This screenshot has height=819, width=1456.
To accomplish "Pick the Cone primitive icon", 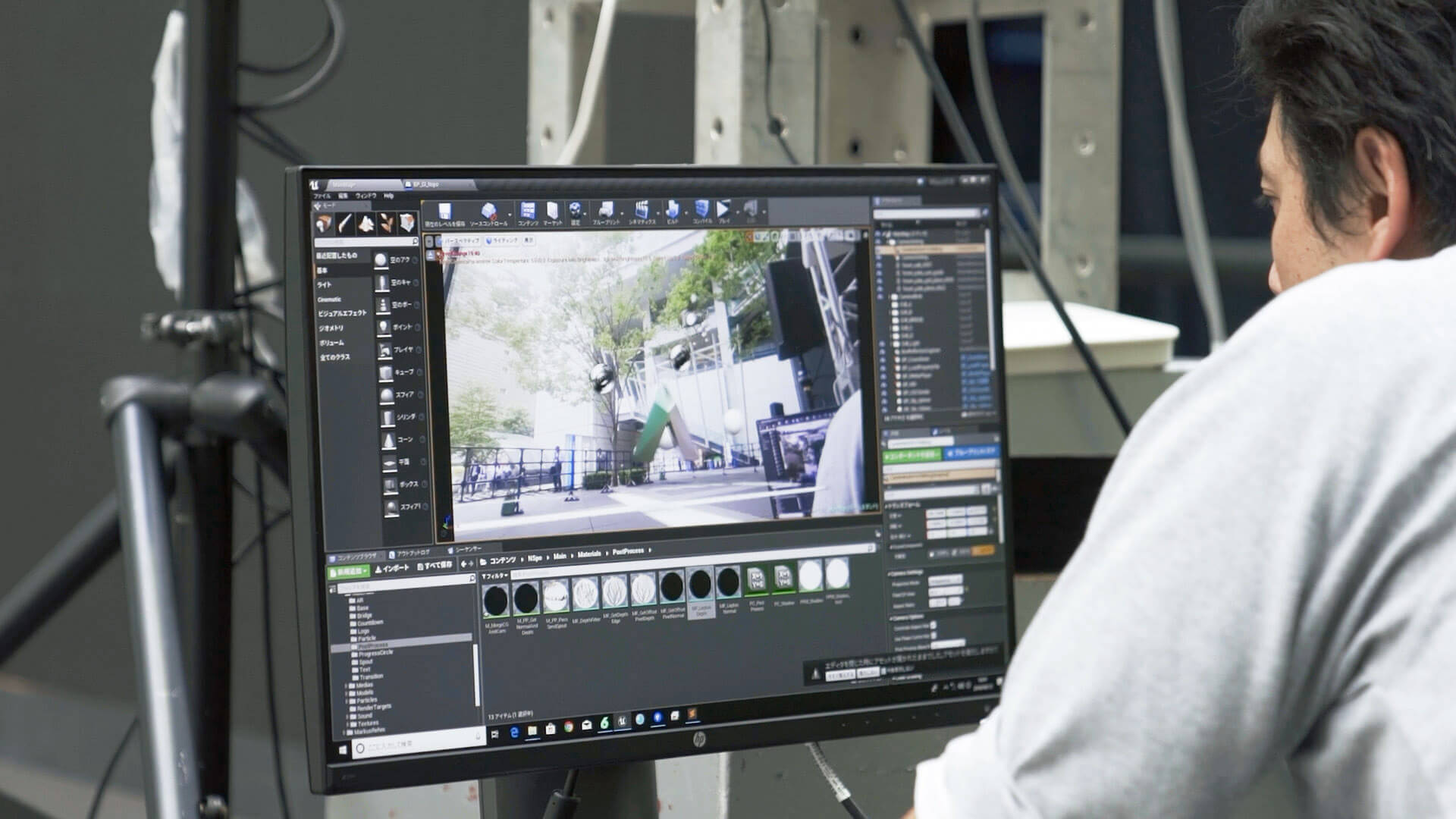I will pos(388,440).
